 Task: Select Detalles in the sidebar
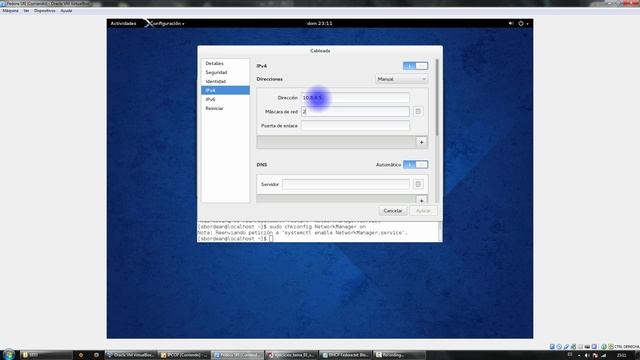coord(225,63)
